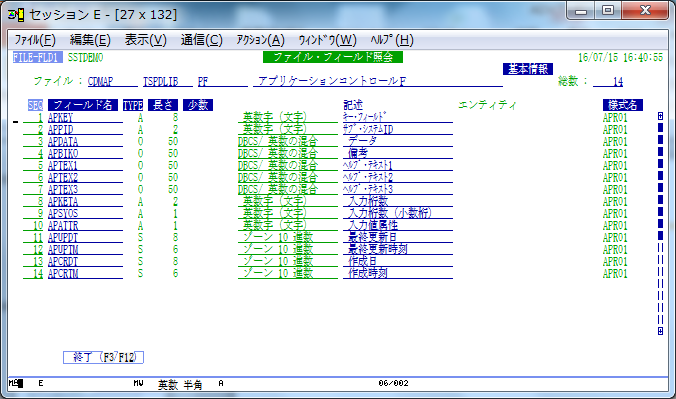
Task: Open the ウィンドウ(W) menu
Action: [328, 40]
